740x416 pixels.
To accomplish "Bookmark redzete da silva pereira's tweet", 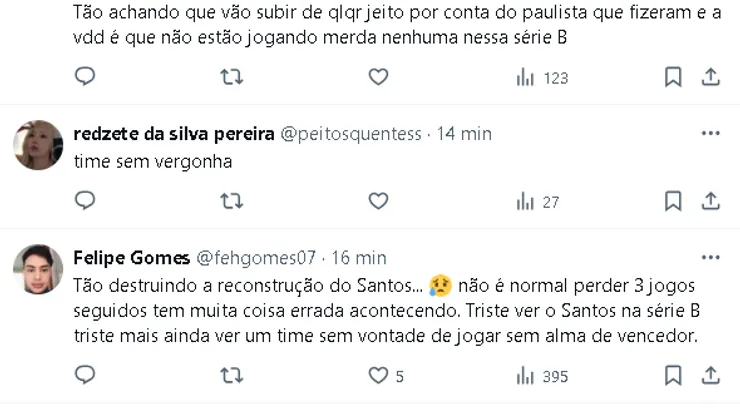I will pos(673,201).
